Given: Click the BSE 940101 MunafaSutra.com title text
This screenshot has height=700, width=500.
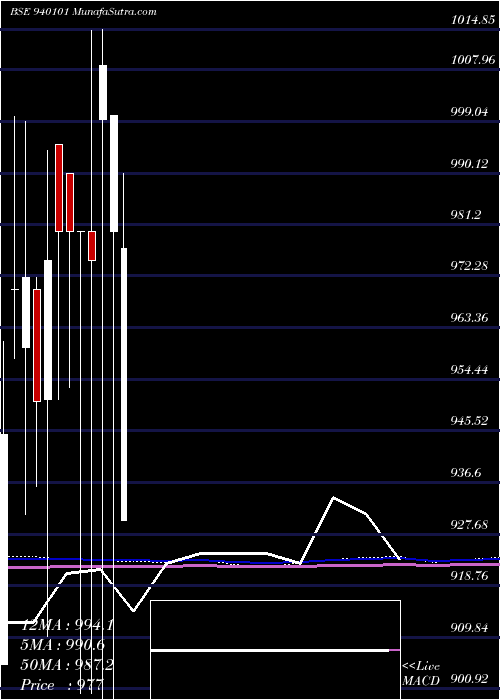Looking at the screenshot, I should [83, 12].
